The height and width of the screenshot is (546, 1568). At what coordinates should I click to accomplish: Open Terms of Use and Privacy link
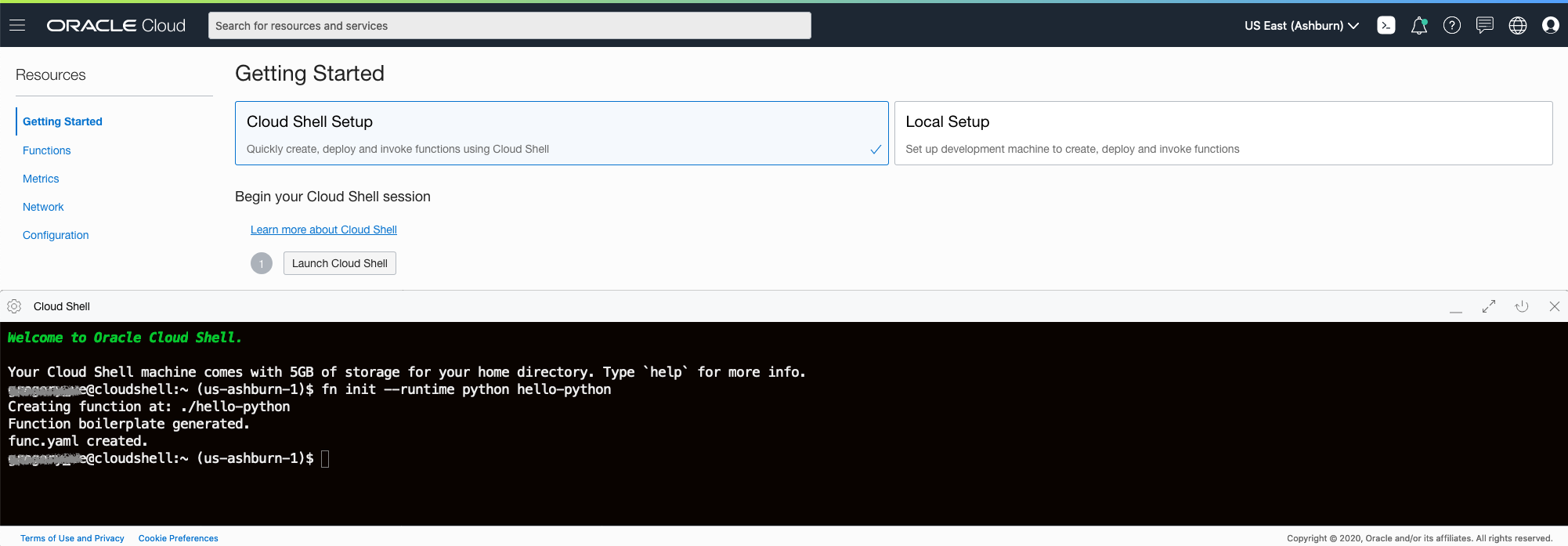72,538
